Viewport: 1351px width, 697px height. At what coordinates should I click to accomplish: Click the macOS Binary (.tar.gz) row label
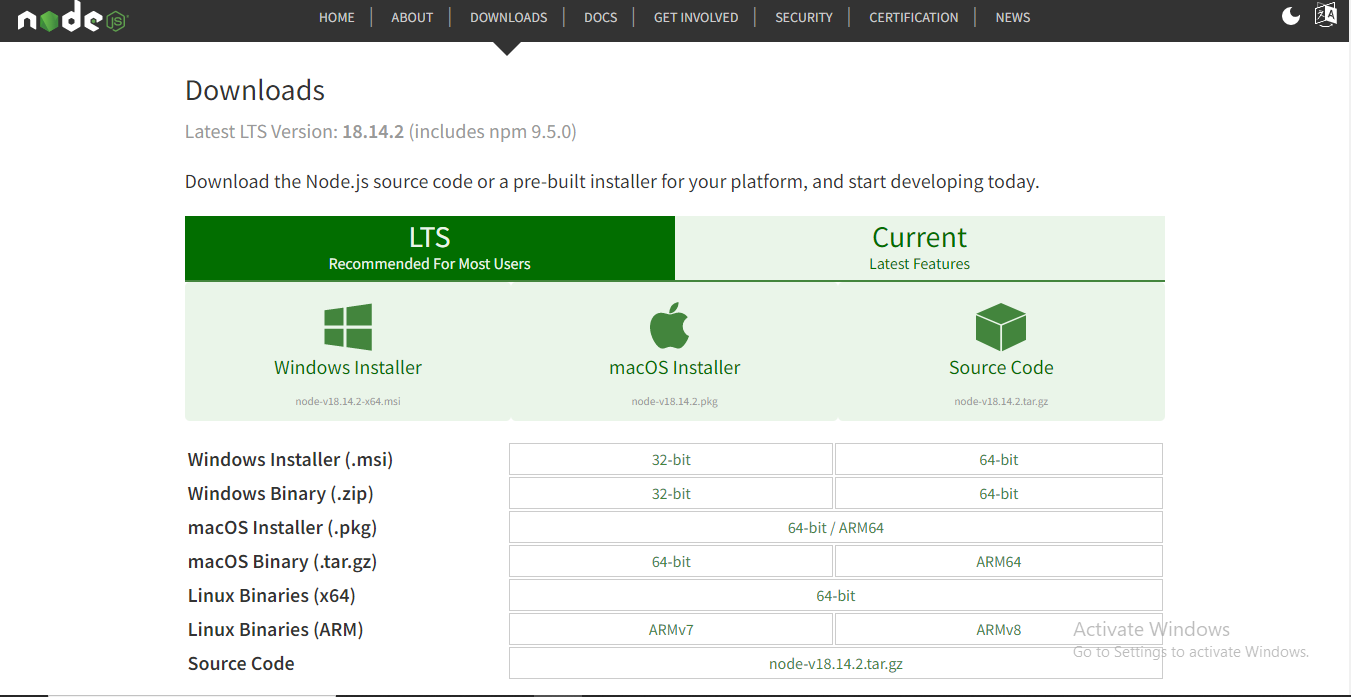click(x=282, y=562)
